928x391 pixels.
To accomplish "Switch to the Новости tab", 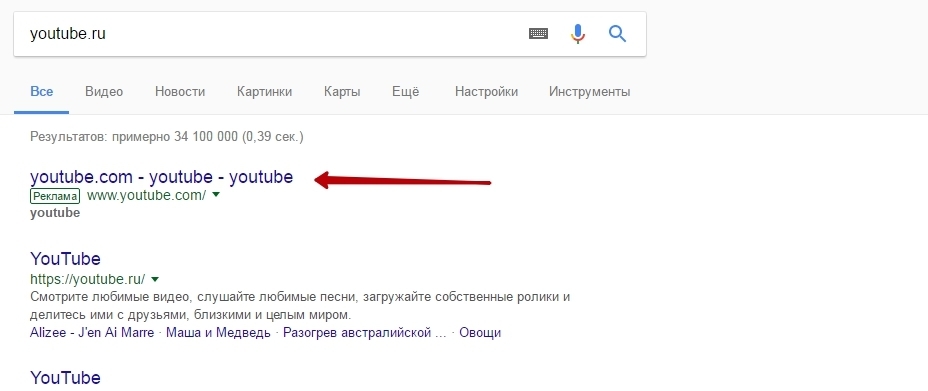I will [180, 92].
